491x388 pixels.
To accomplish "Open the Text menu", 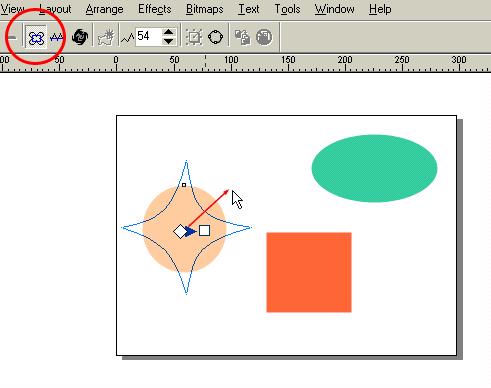I will pyautogui.click(x=249, y=9).
